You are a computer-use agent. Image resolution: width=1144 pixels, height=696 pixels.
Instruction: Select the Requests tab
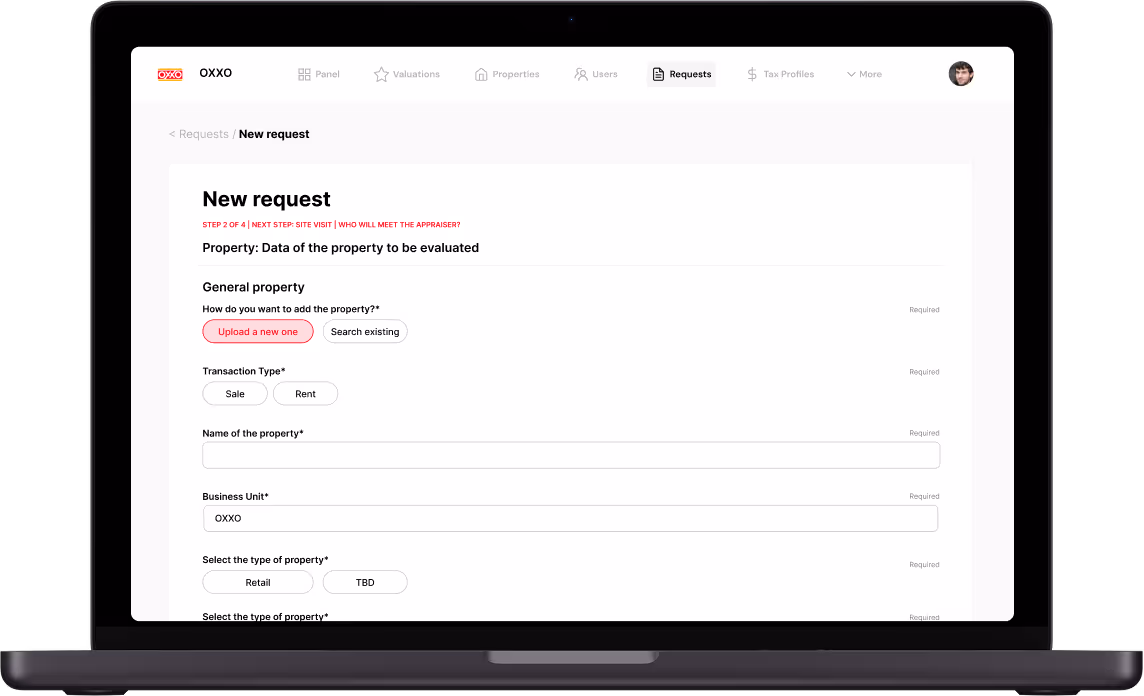tap(681, 74)
